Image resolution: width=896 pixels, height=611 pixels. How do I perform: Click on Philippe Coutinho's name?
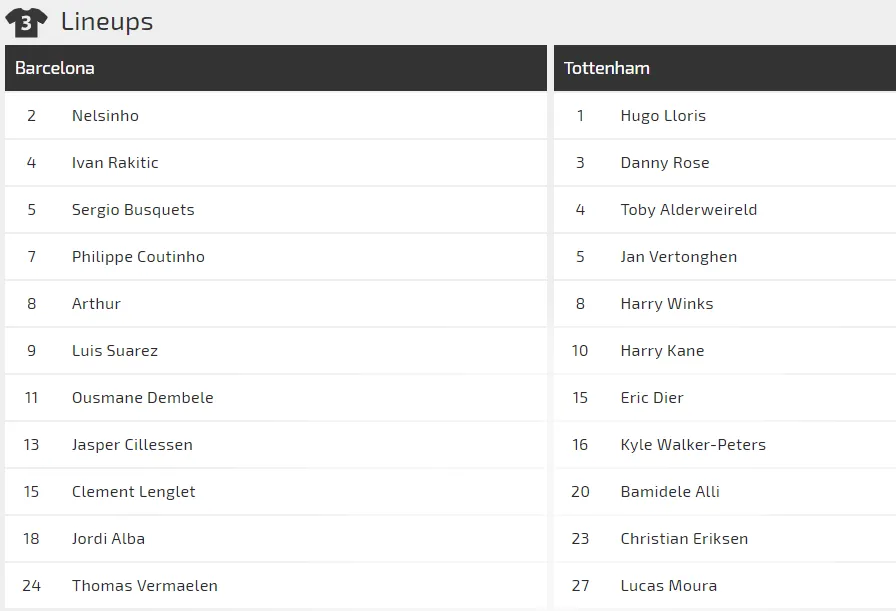(x=138, y=257)
